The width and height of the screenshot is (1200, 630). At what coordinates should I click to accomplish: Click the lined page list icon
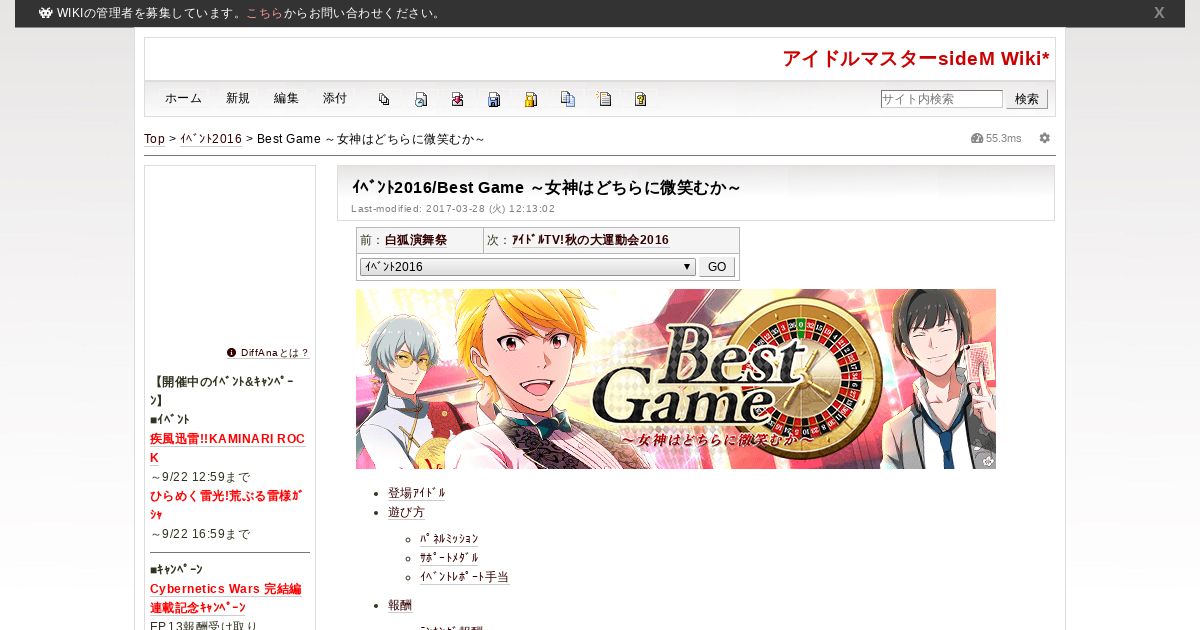coord(604,99)
